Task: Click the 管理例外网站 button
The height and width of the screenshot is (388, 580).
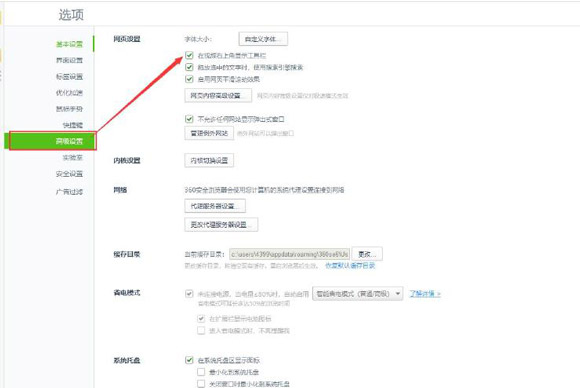Action: coord(209,133)
